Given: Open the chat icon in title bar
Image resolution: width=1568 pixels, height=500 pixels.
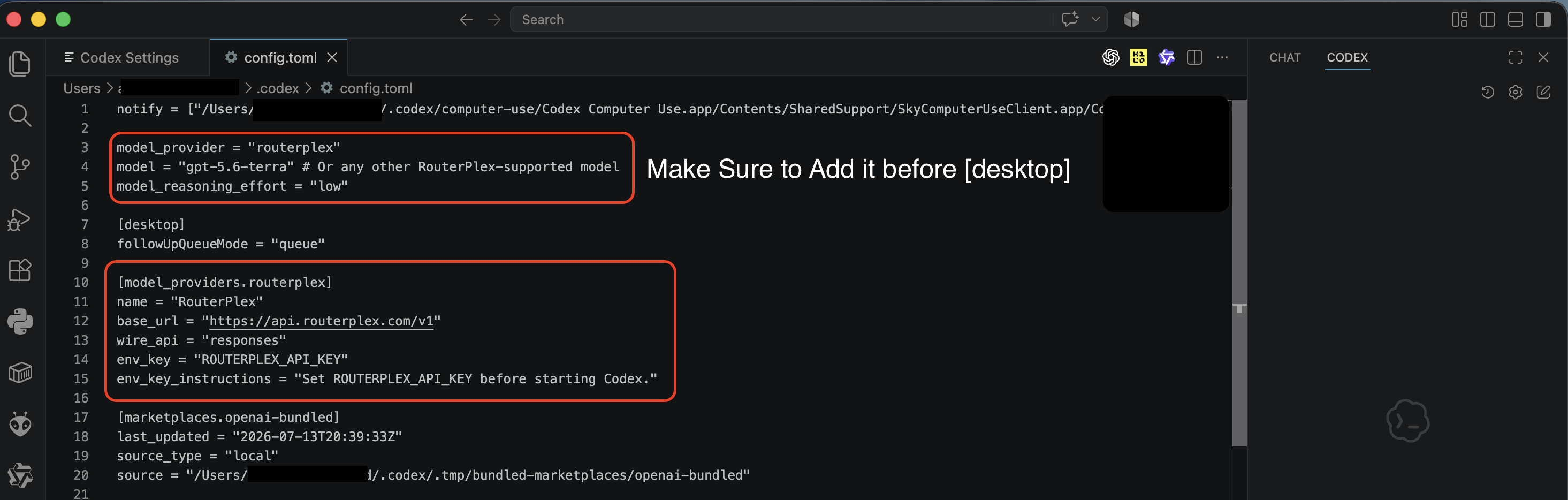Looking at the screenshot, I should coord(1069,19).
